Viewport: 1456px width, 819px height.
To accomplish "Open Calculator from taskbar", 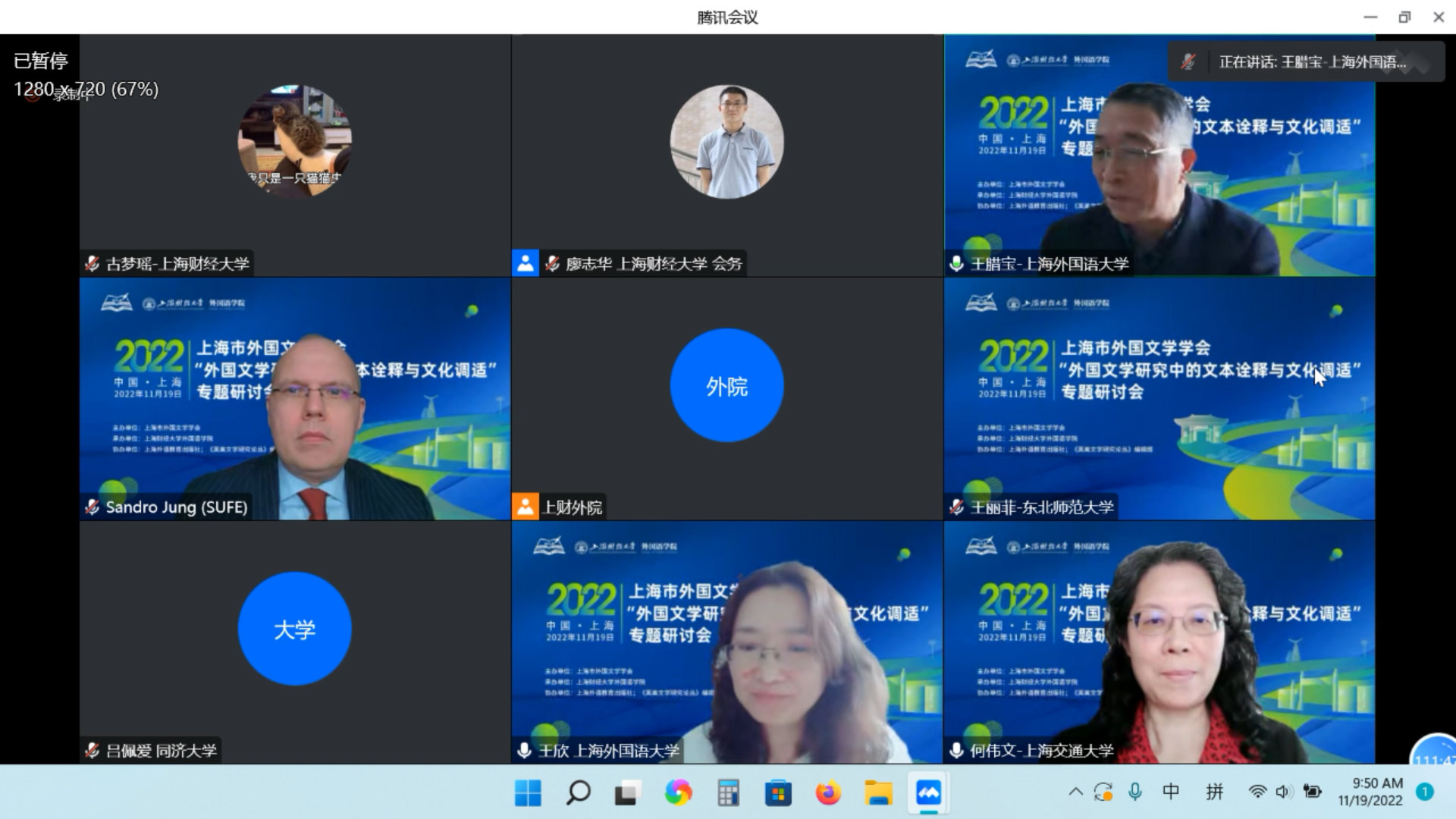I will [728, 793].
